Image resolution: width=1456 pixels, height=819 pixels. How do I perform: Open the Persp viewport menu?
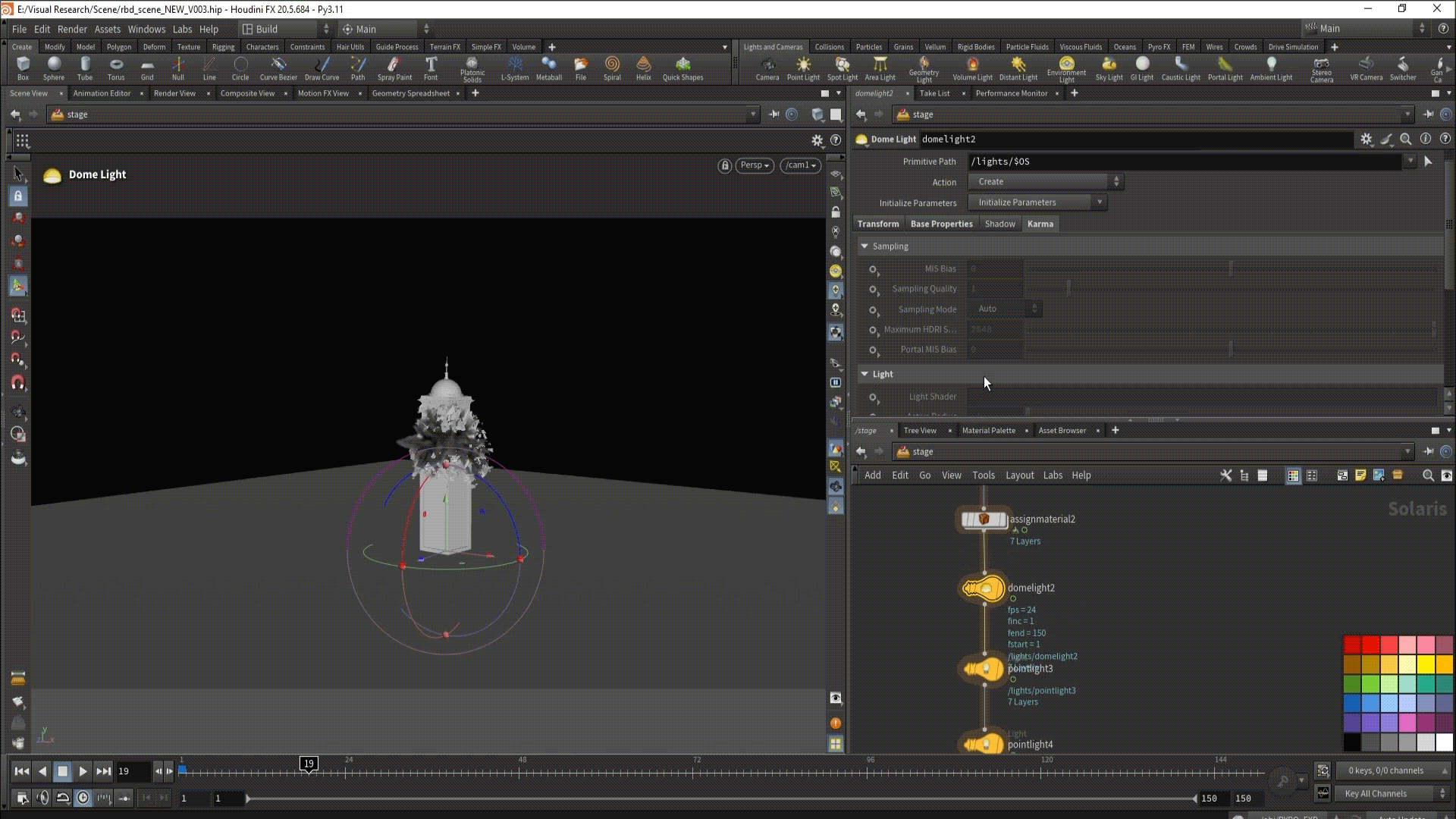(x=754, y=165)
